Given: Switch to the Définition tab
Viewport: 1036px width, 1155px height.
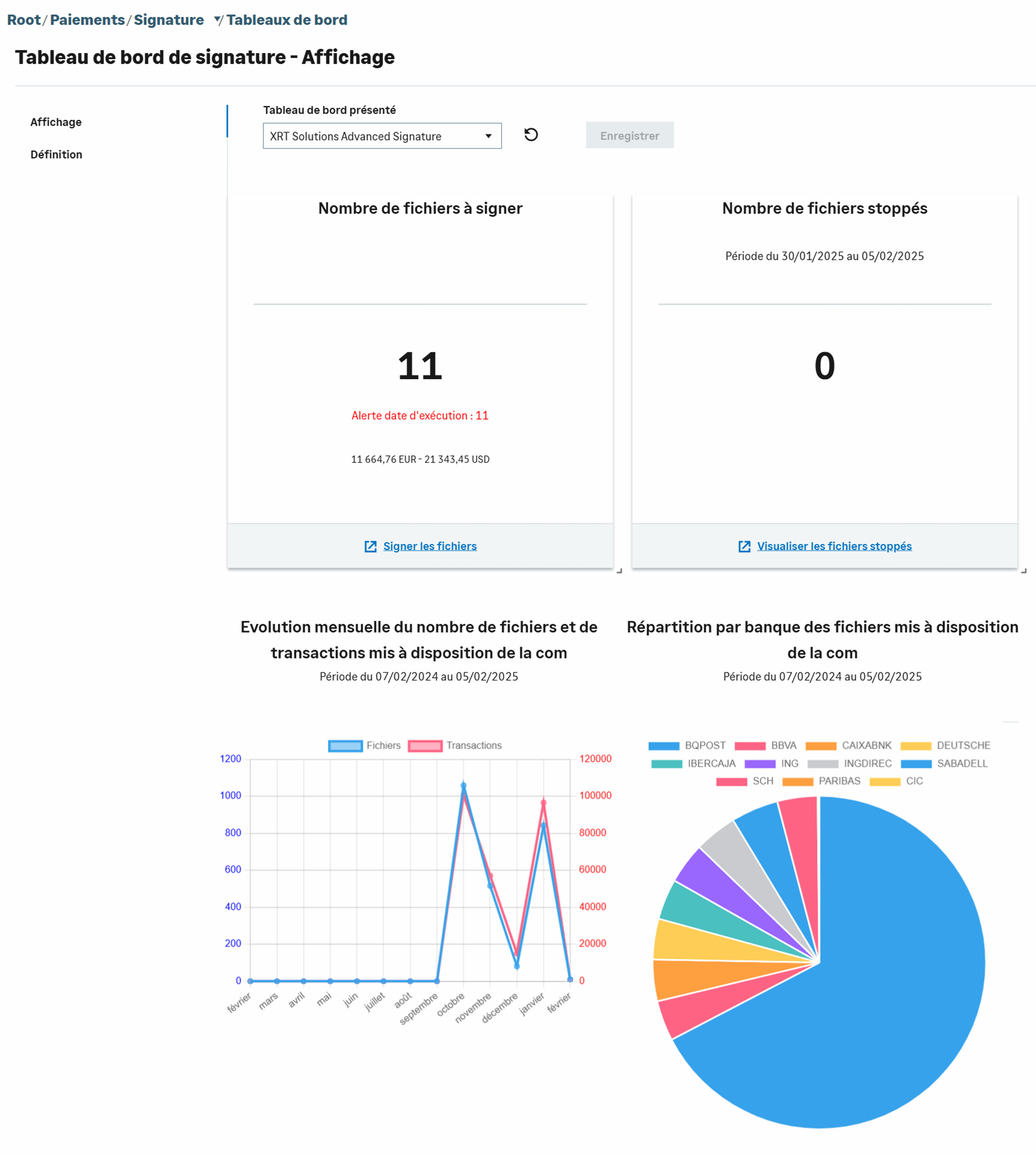Looking at the screenshot, I should point(57,155).
